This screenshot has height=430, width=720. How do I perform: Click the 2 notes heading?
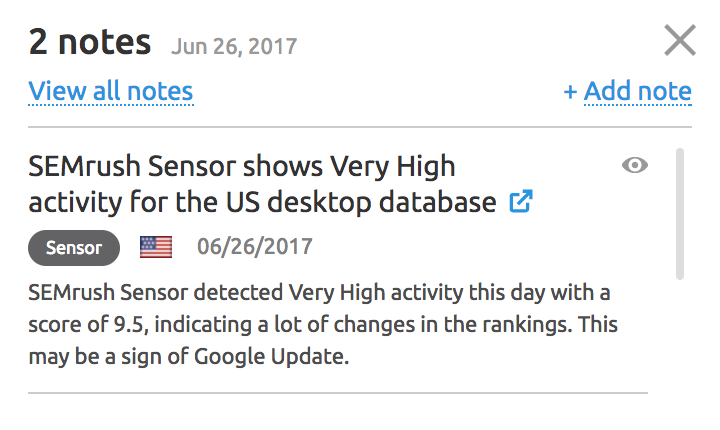click(x=90, y=42)
